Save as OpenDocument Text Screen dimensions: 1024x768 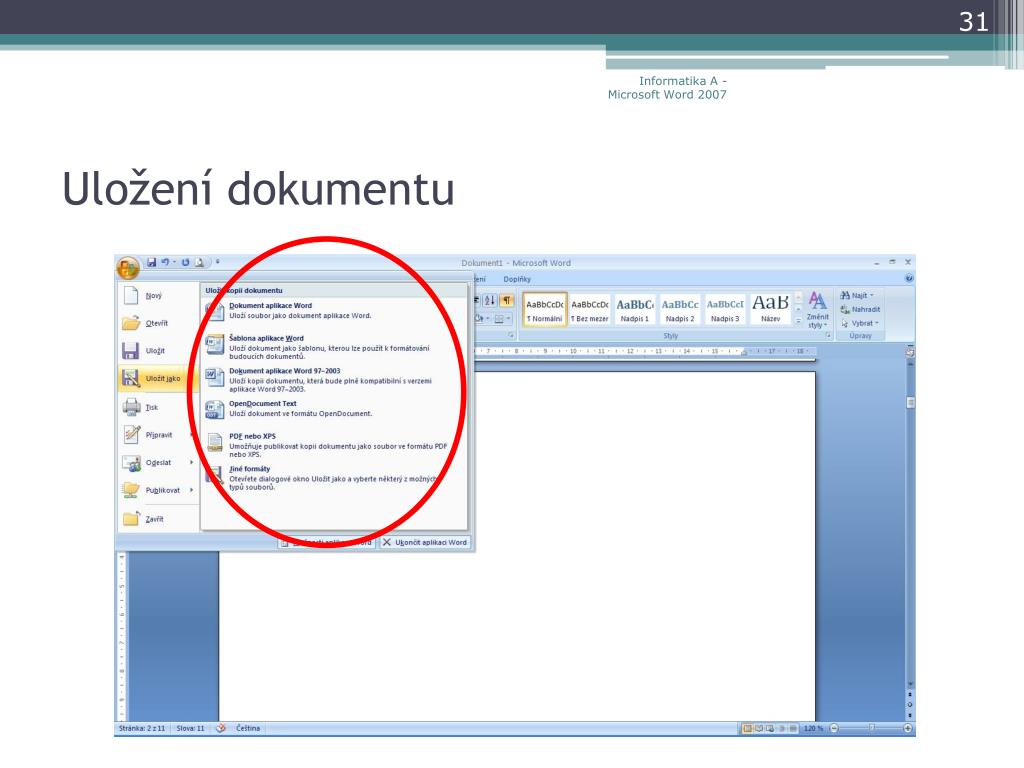tap(334, 408)
